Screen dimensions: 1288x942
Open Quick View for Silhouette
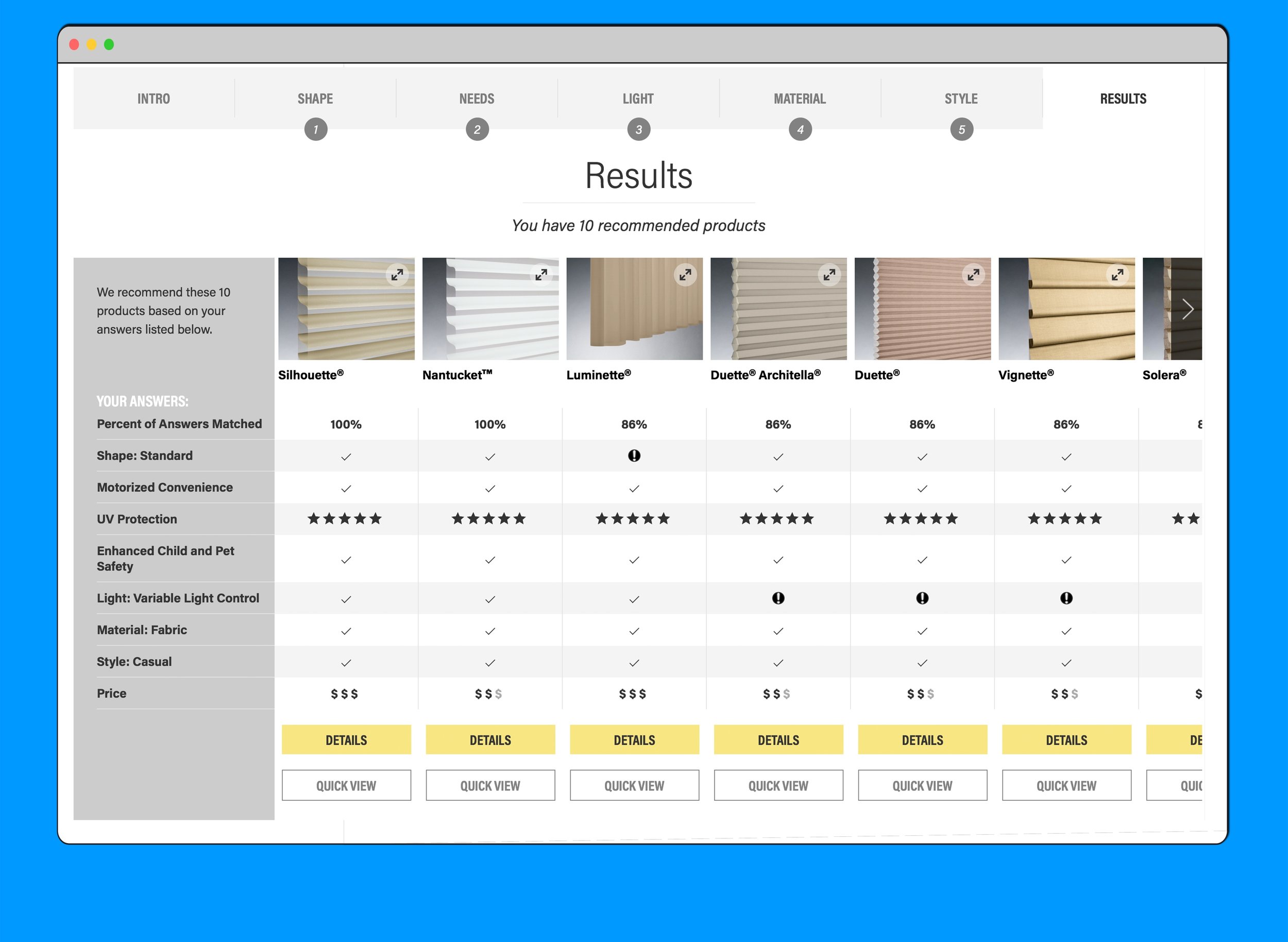pyautogui.click(x=346, y=786)
